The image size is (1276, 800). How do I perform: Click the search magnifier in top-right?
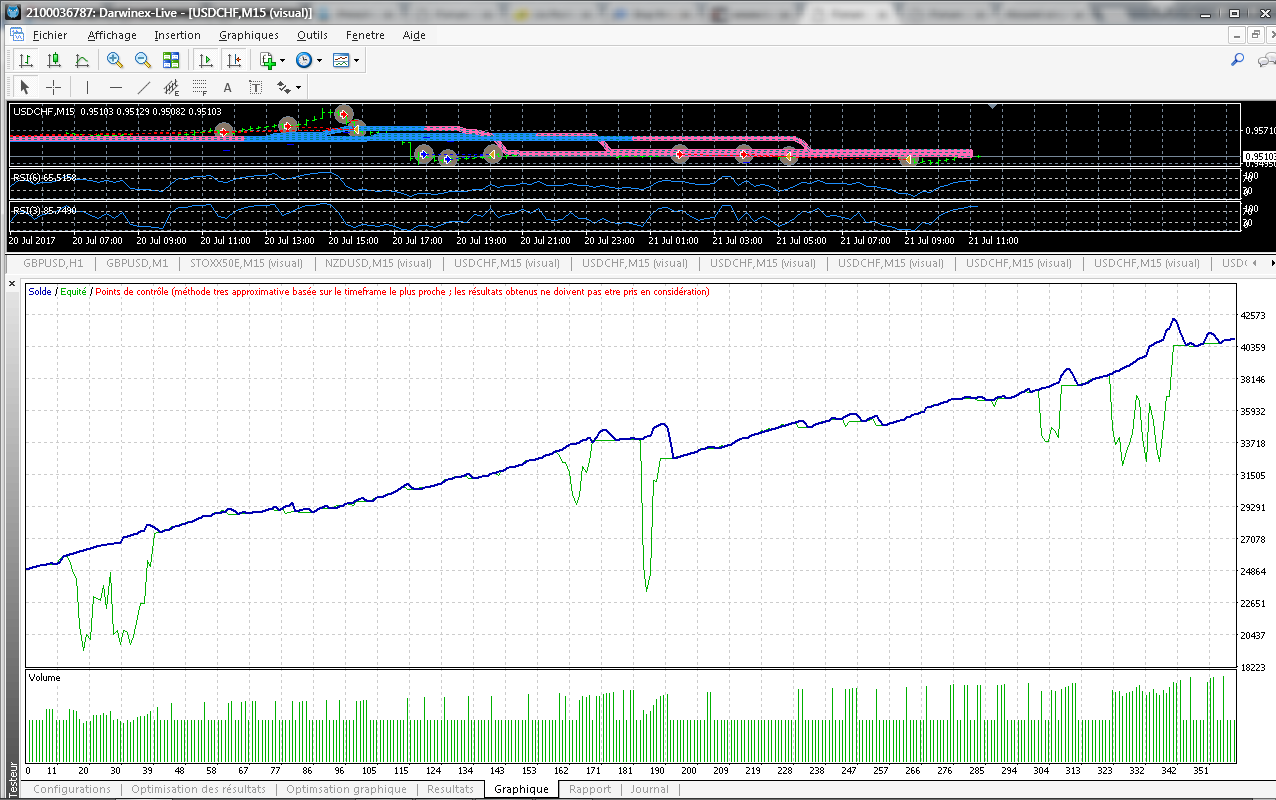click(1237, 60)
